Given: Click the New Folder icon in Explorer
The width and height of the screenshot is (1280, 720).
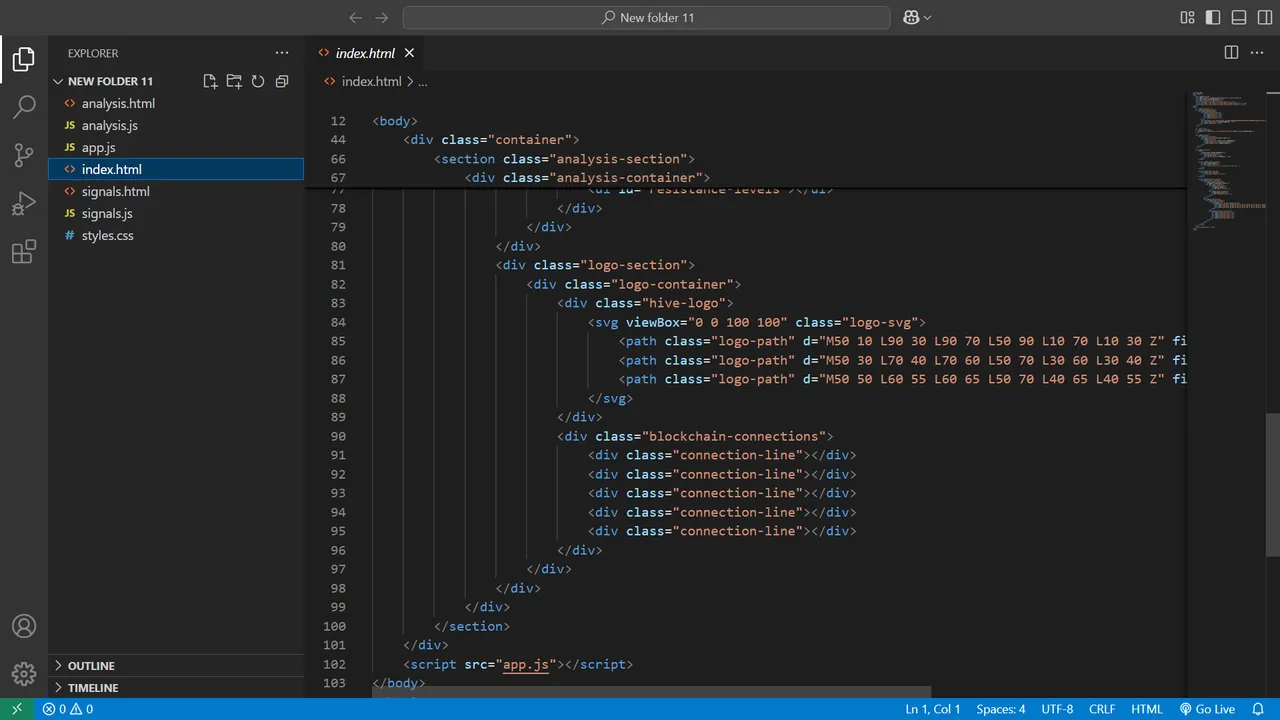Looking at the screenshot, I should (x=234, y=81).
